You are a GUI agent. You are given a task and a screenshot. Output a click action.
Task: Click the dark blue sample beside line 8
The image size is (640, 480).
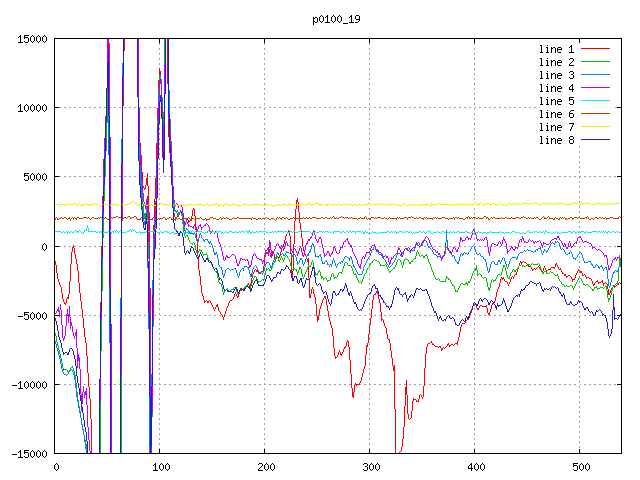(x=596, y=140)
